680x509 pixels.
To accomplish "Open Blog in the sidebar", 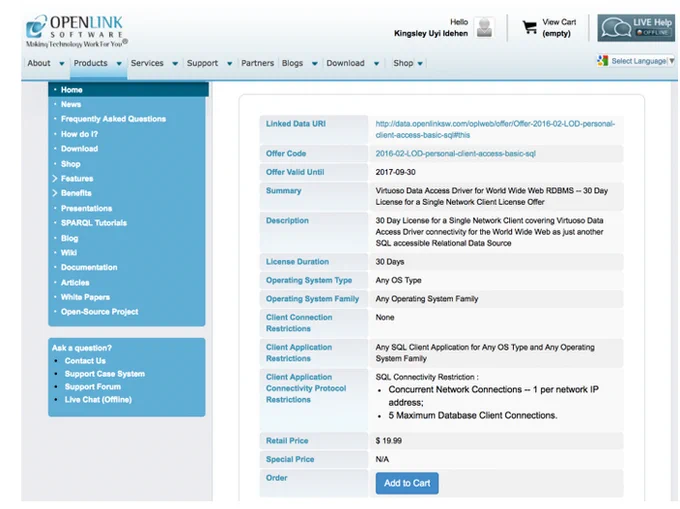I will click(69, 238).
